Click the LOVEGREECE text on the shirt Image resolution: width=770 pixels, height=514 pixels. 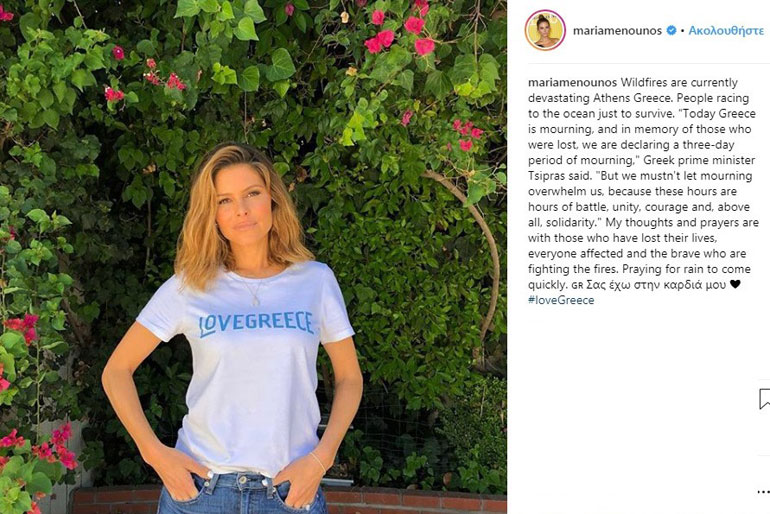(x=256, y=324)
